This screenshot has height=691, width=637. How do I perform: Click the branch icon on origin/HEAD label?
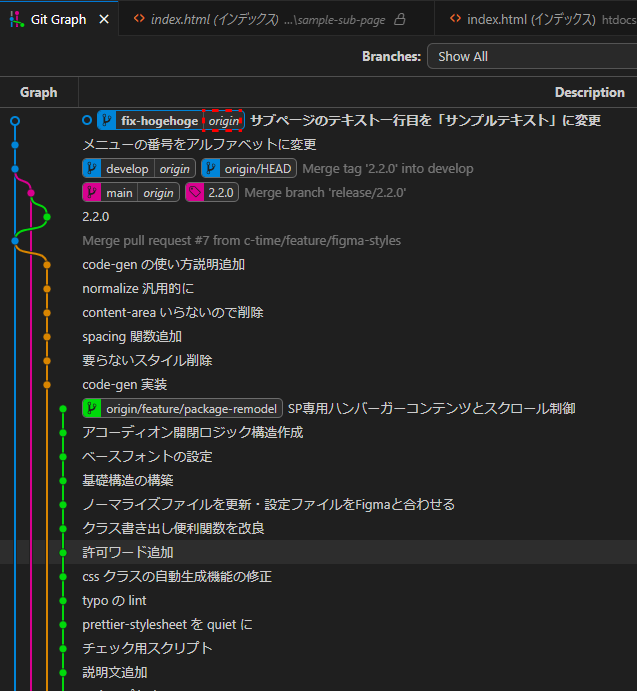(x=211, y=169)
